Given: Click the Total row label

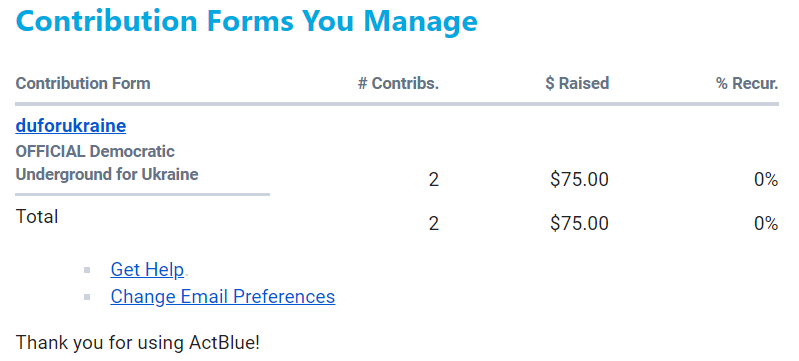Looking at the screenshot, I should (x=37, y=217).
